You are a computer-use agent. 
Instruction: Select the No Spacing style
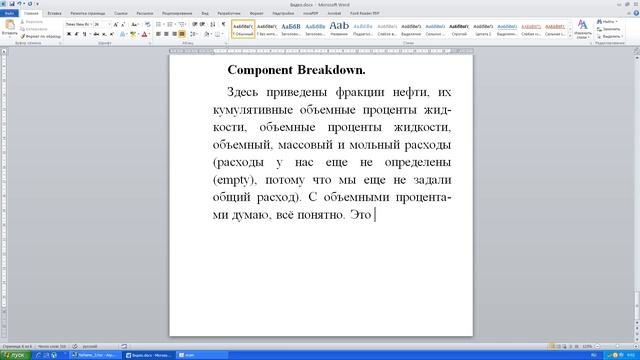click(x=267, y=29)
